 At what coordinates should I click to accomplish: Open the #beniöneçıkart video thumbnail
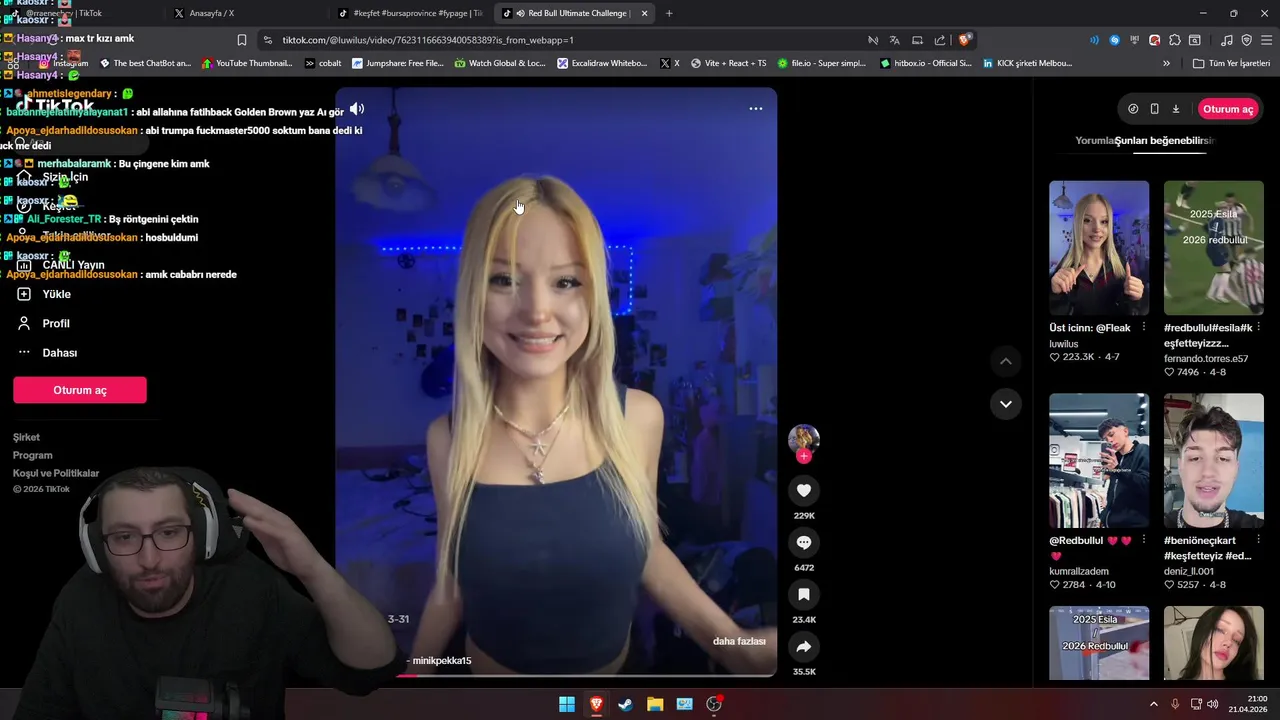[1213, 460]
